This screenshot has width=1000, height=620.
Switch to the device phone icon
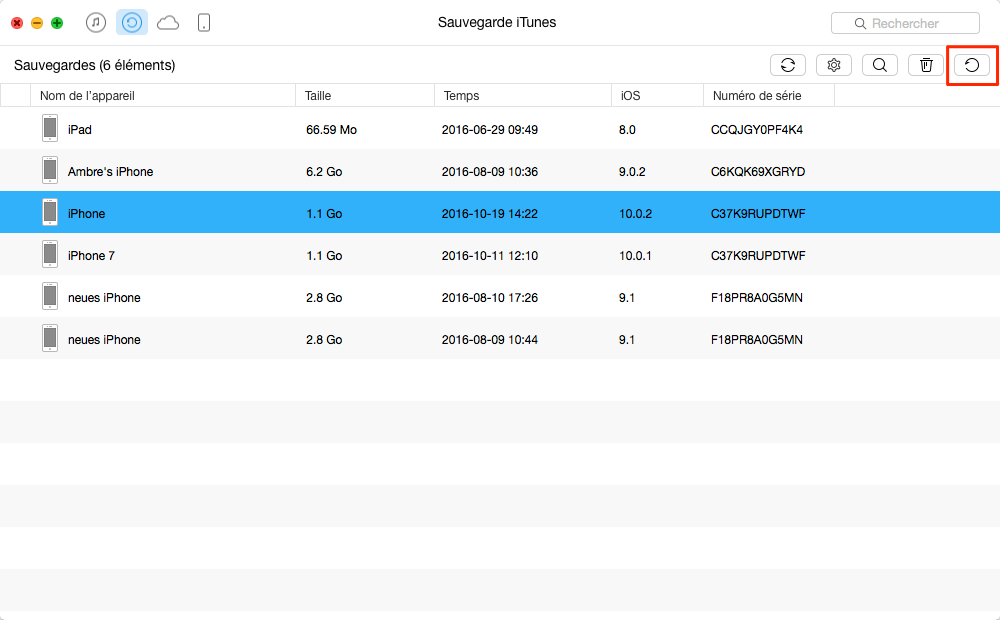pyautogui.click(x=203, y=23)
